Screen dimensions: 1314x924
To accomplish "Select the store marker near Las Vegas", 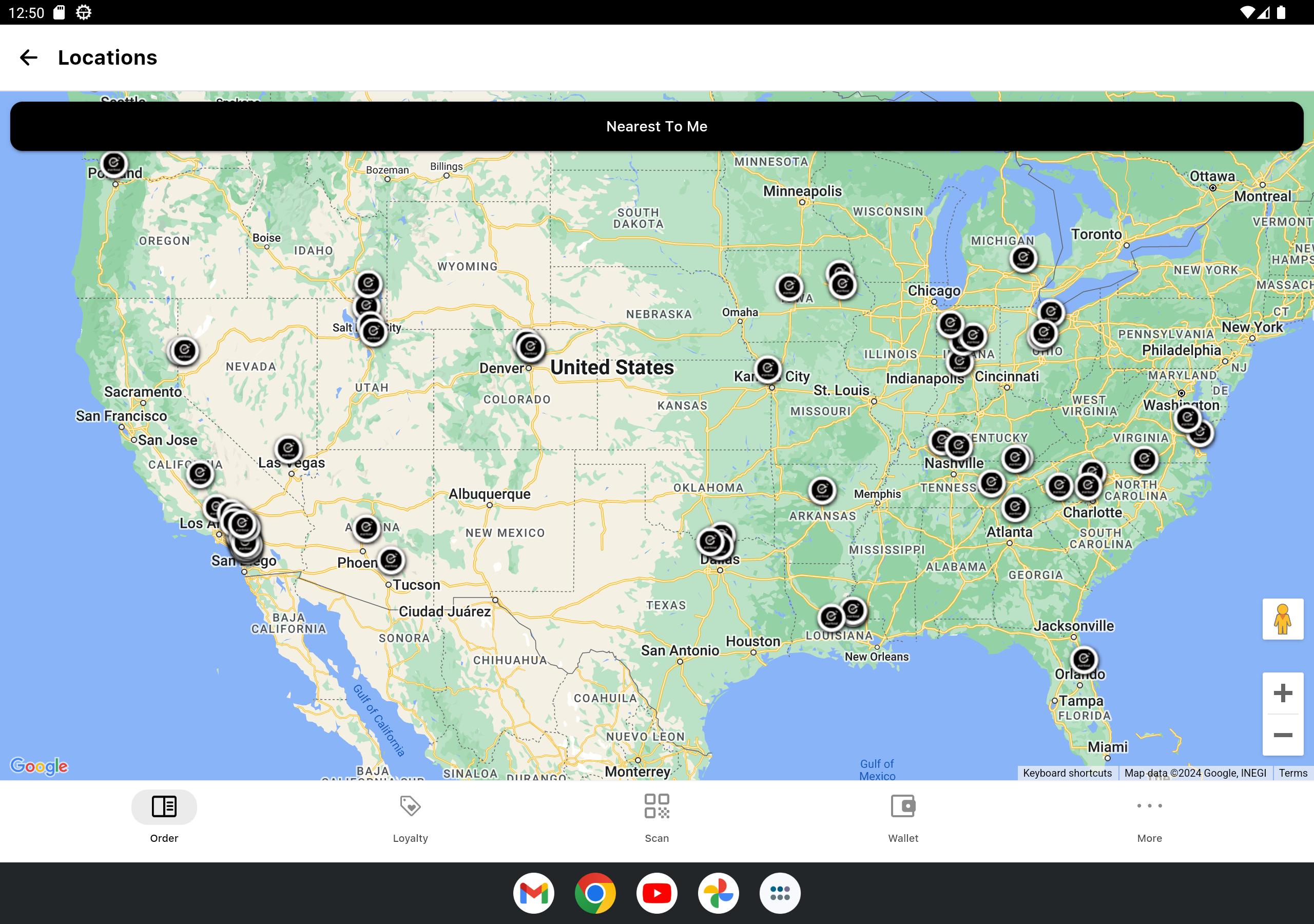I will coord(288,449).
